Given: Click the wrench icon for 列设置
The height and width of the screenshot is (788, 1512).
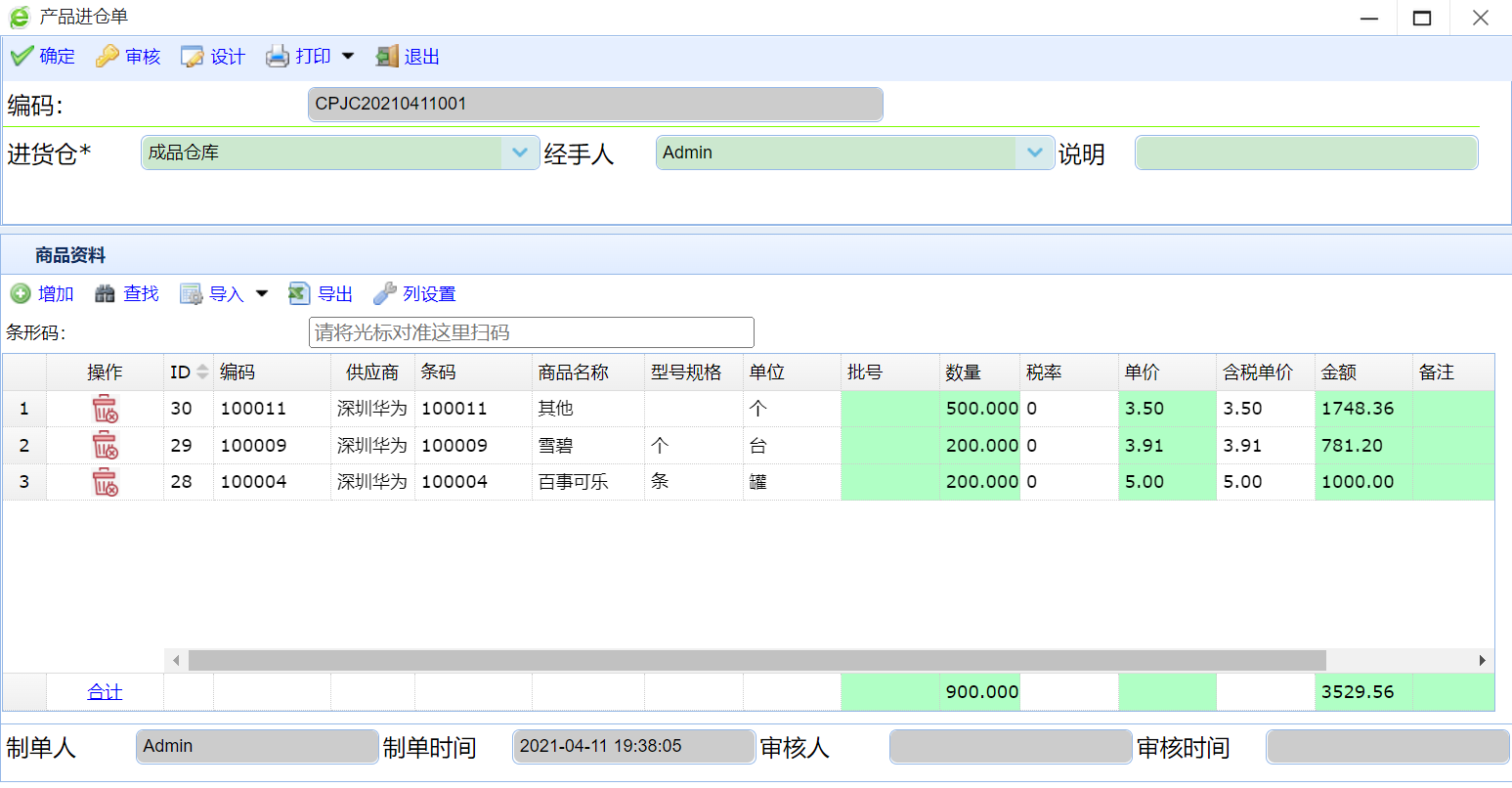Looking at the screenshot, I should 385,293.
